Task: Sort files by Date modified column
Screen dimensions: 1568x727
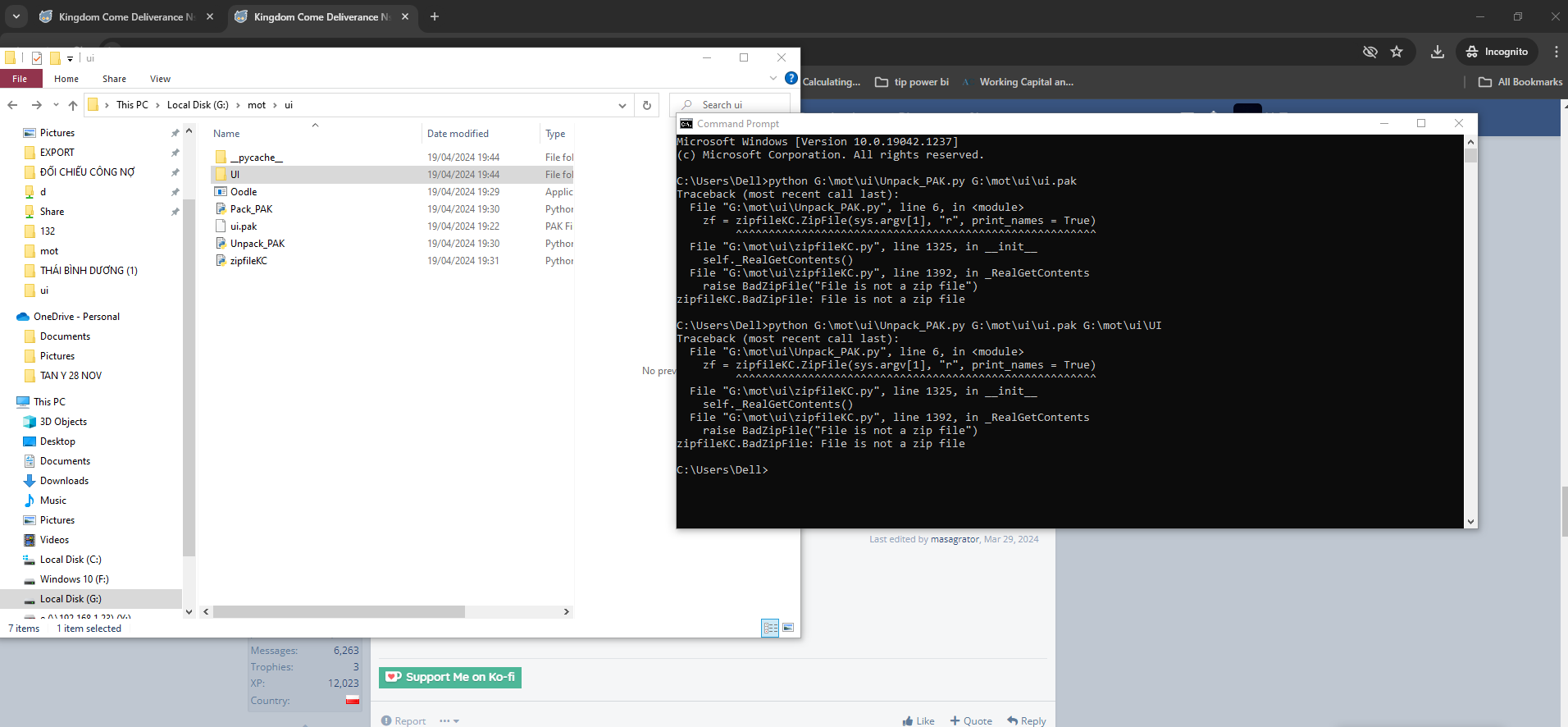Action: (x=458, y=134)
